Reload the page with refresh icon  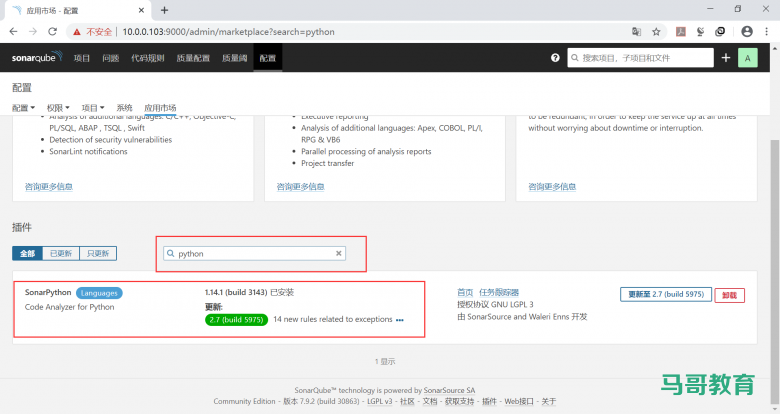point(54,31)
